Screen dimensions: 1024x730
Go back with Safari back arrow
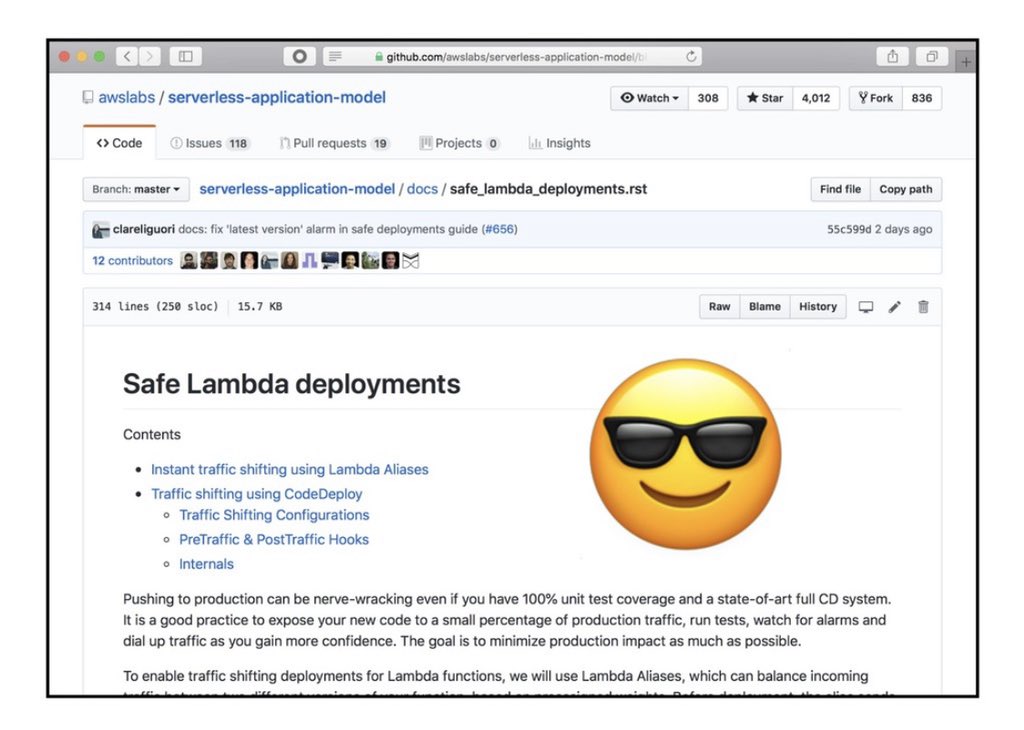(x=127, y=57)
